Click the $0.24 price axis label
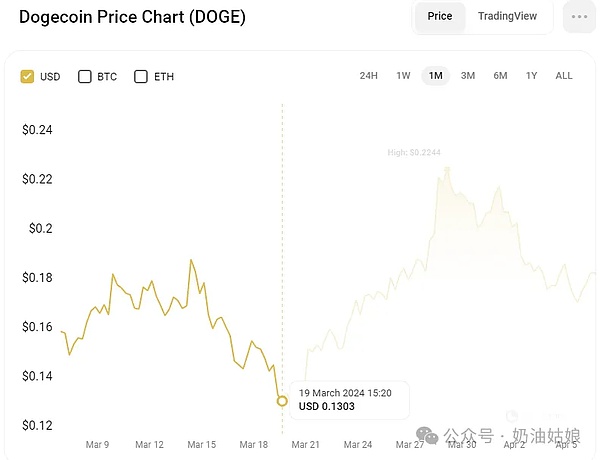Image resolution: width=600 pixels, height=460 pixels. (x=37, y=130)
